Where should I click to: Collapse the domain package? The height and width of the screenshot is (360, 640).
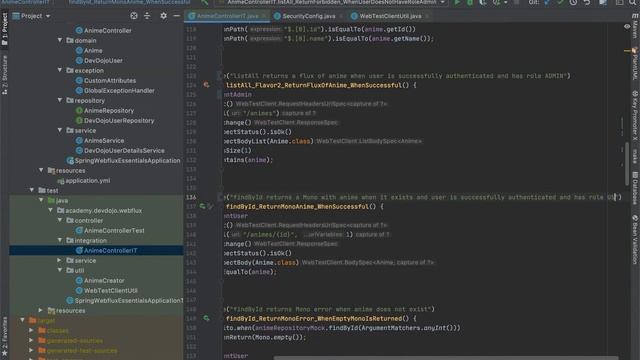60,40
